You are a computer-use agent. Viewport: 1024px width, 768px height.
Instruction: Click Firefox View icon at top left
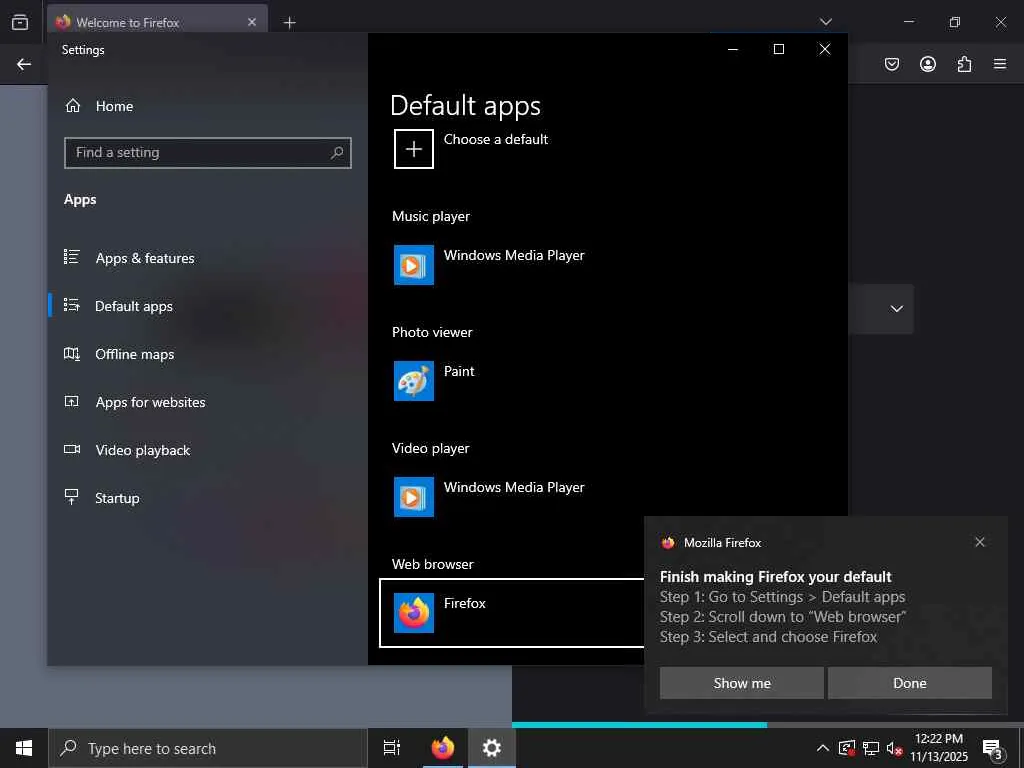pos(20,22)
